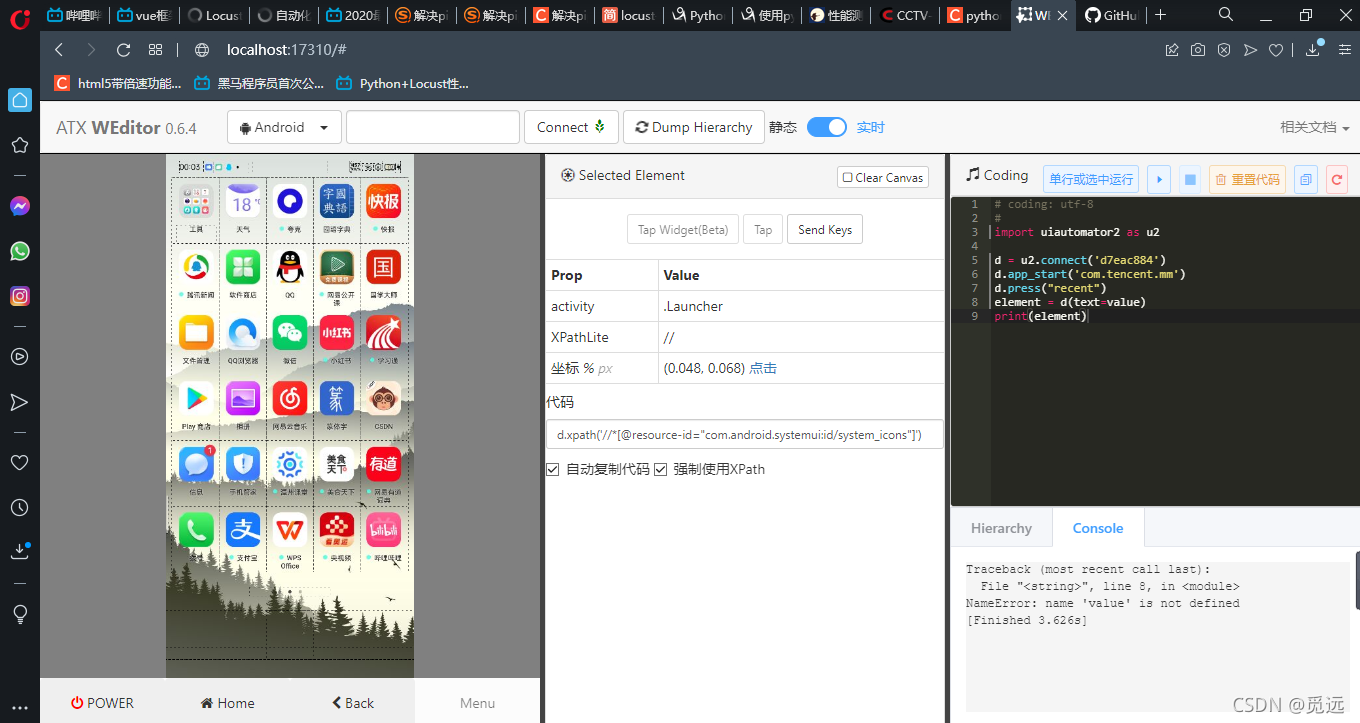Switch to the Console tab
Viewport: 1360px width, 723px height.
coord(1098,528)
